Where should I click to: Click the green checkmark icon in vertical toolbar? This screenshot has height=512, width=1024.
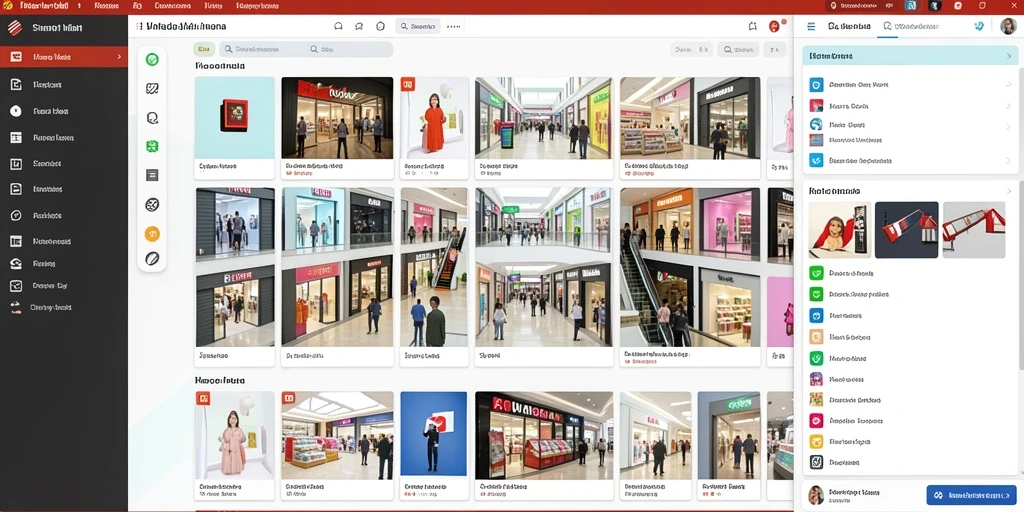pyautogui.click(x=152, y=59)
